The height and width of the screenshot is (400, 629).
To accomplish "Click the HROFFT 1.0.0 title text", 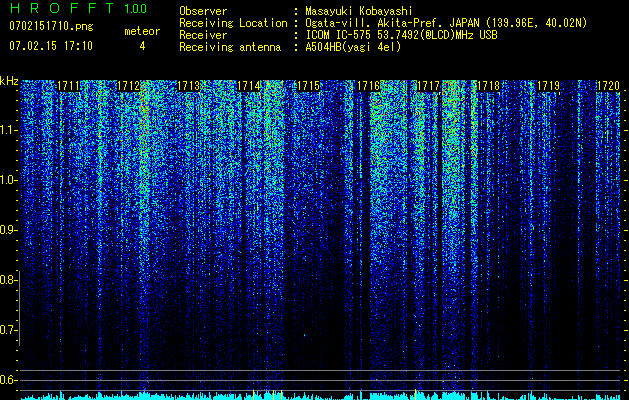I will [x=78, y=8].
